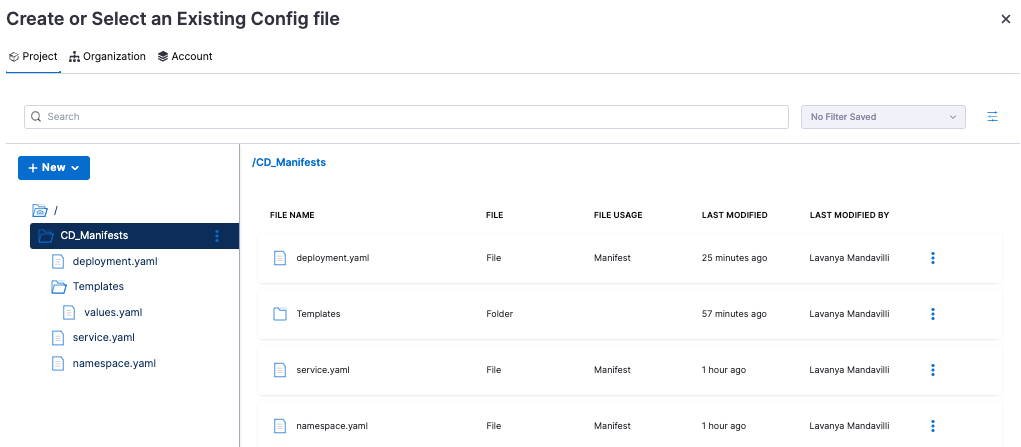The image size is (1021, 447).
Task: Open options menu for namespace.yaml row
Action: click(x=932, y=426)
